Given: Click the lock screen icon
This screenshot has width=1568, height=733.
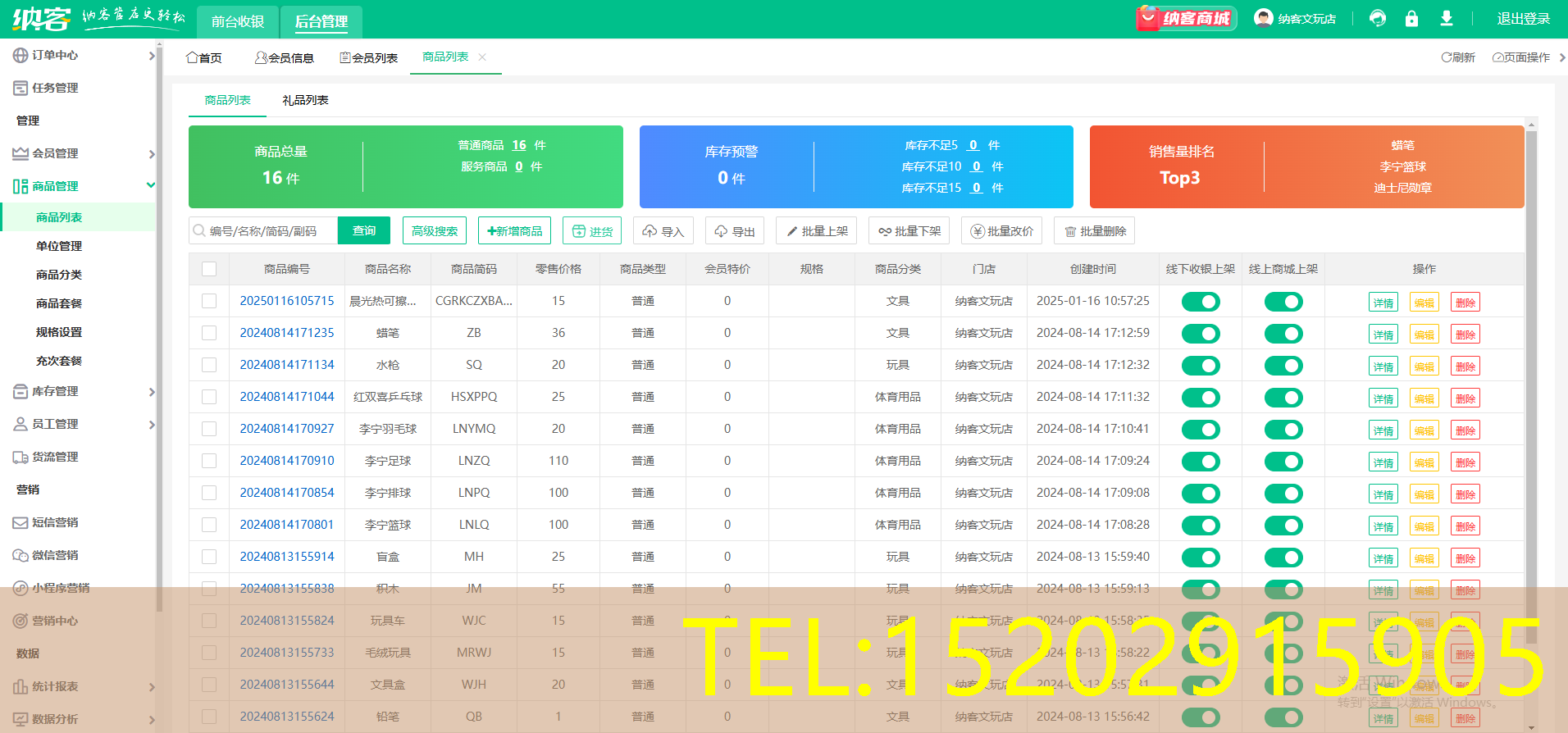Looking at the screenshot, I should point(1411,18).
